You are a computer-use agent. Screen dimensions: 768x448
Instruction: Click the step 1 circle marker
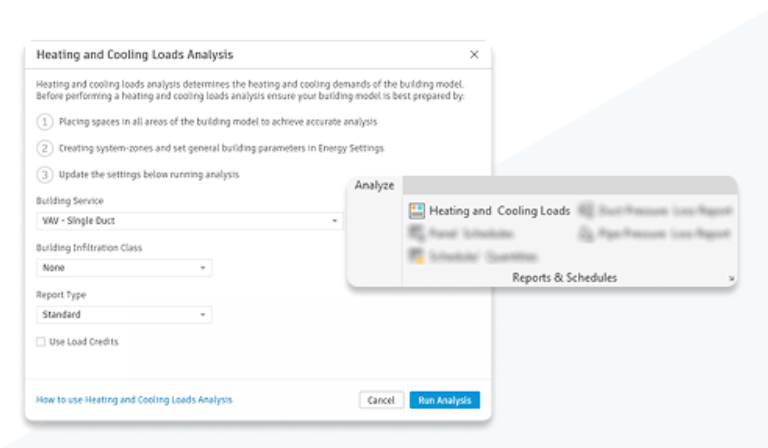tap(45, 121)
